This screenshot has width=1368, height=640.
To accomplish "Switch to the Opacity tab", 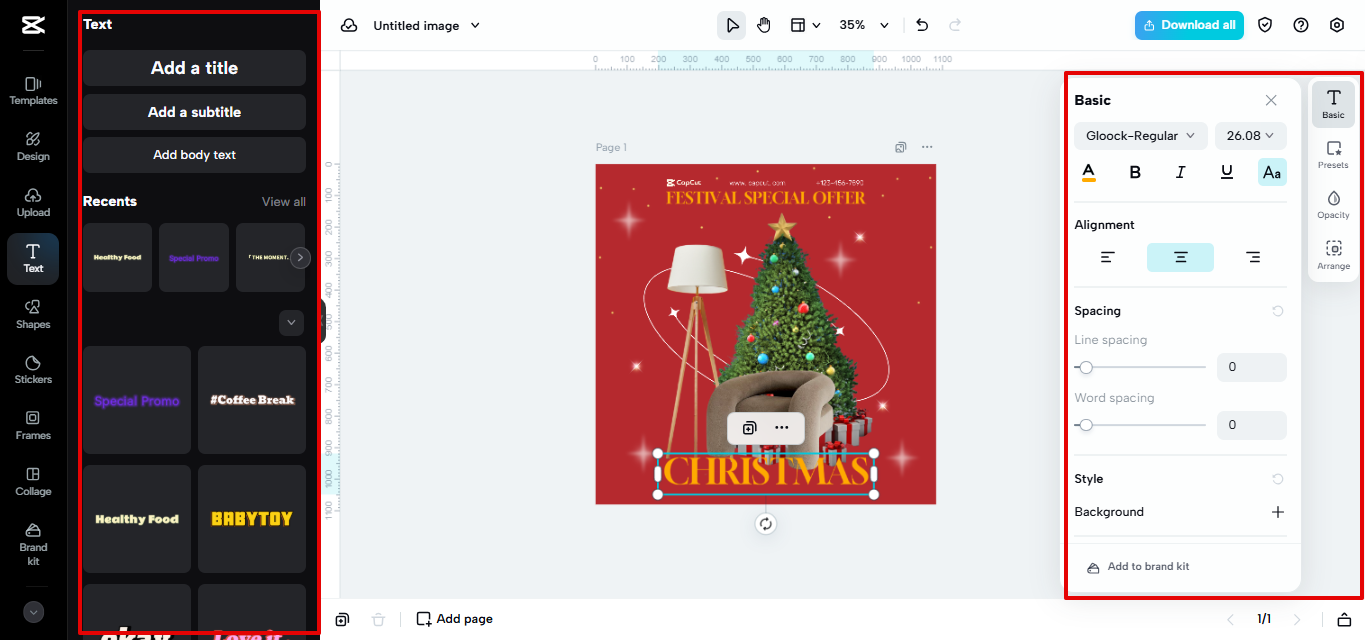I will tap(1333, 205).
